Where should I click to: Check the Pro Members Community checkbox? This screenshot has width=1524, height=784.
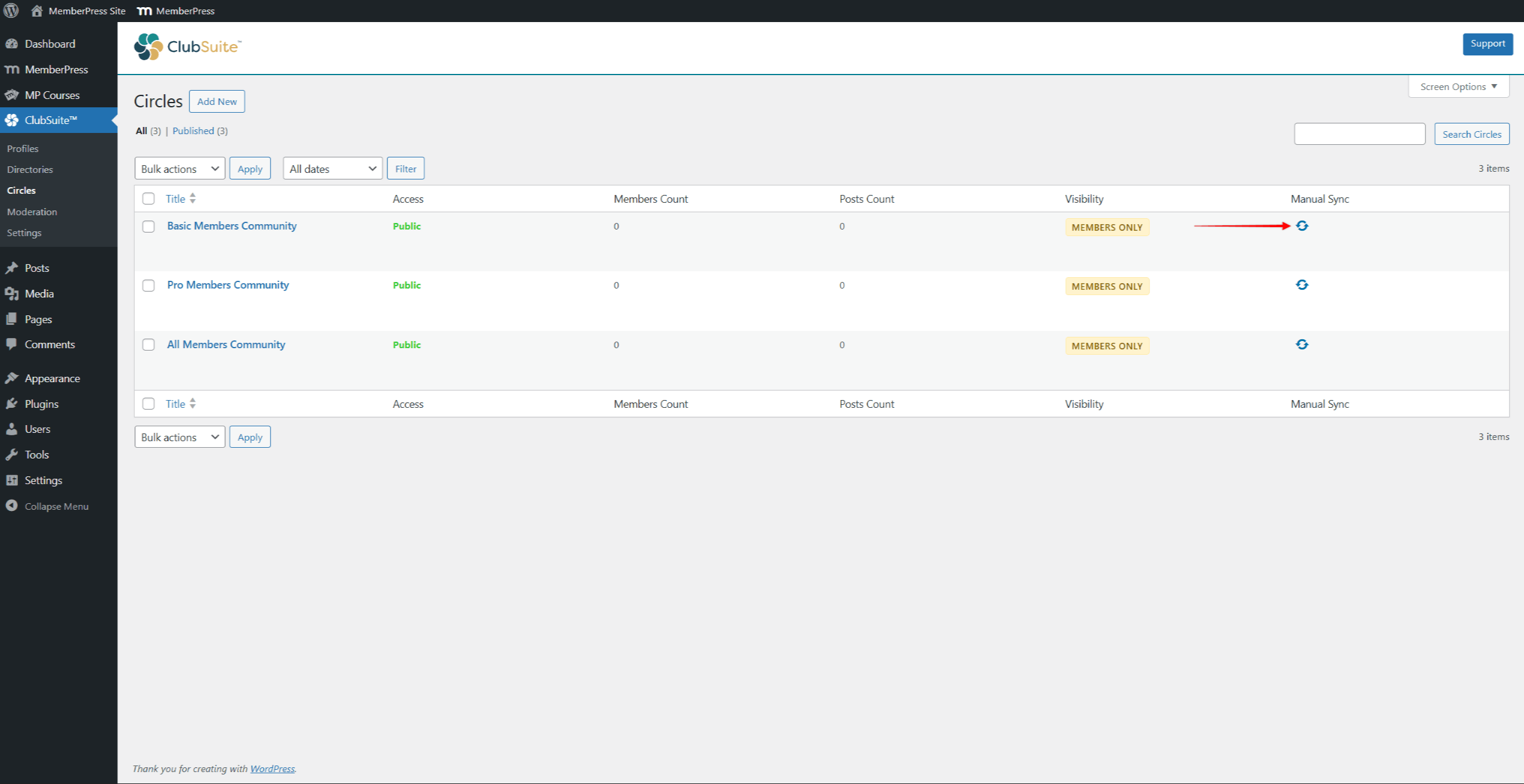pyautogui.click(x=148, y=286)
